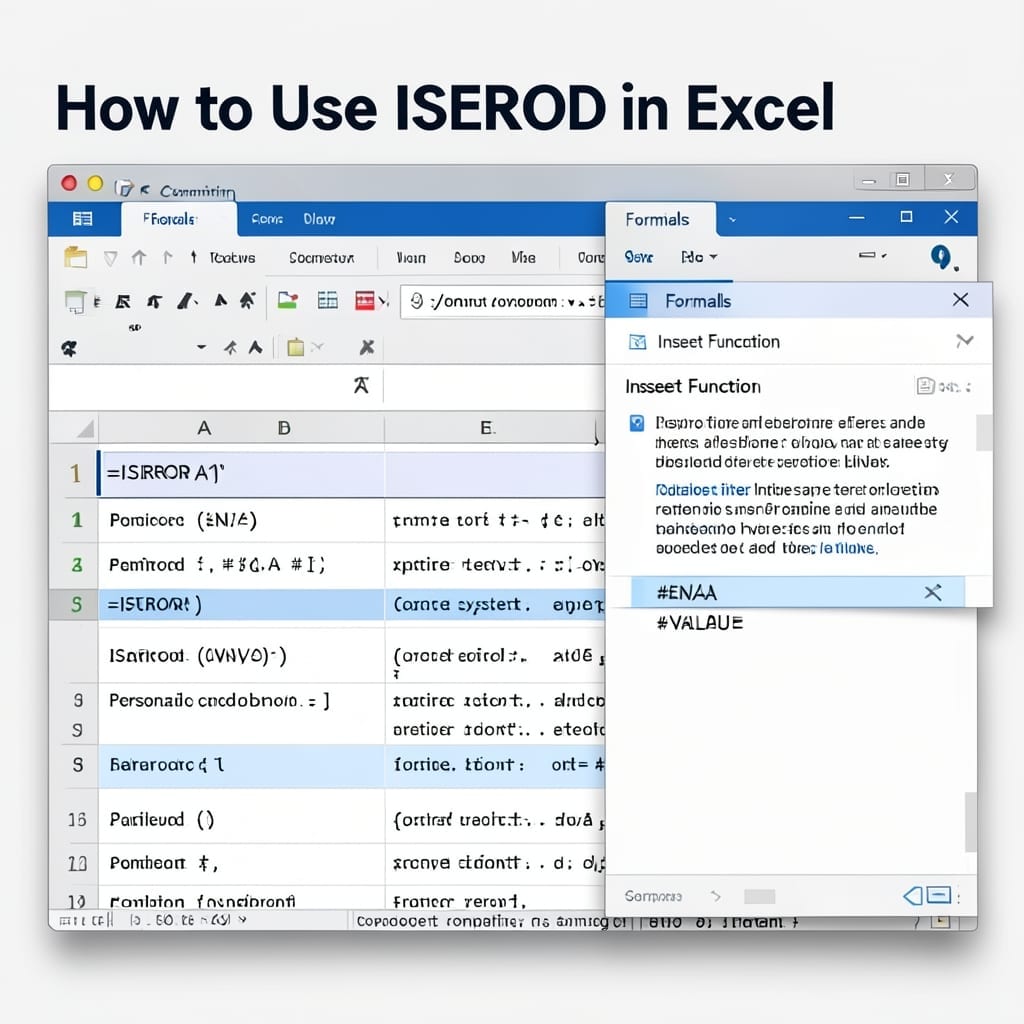1024x1024 pixels.
Task: Click the blue link starting second description paragraph
Action: click(x=703, y=489)
